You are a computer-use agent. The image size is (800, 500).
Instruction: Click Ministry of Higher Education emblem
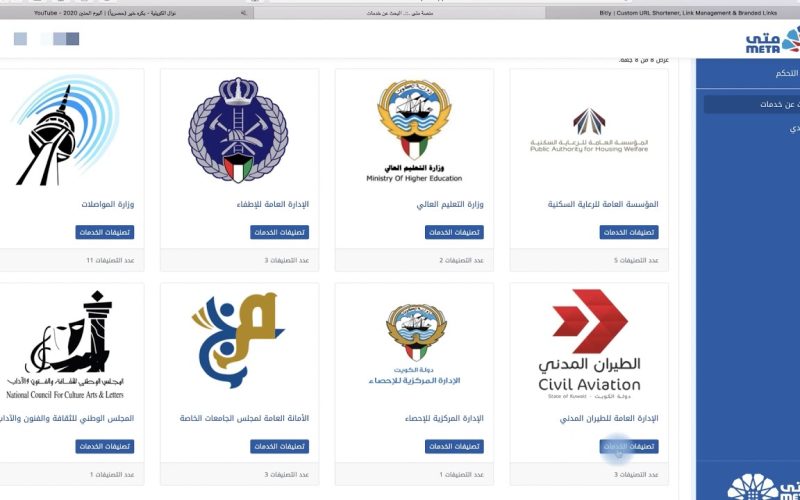tap(414, 119)
